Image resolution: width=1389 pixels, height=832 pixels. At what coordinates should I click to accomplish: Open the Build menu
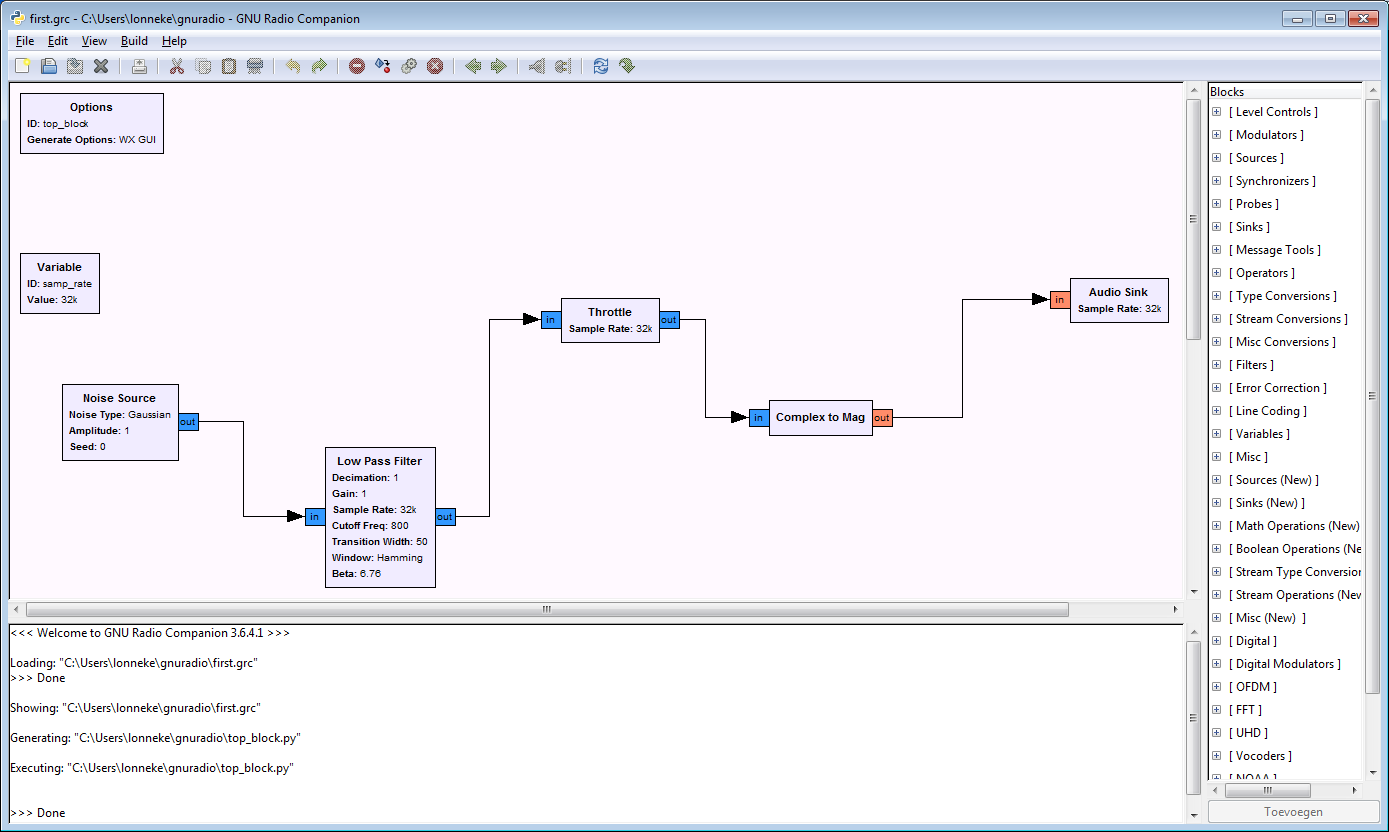tap(133, 41)
